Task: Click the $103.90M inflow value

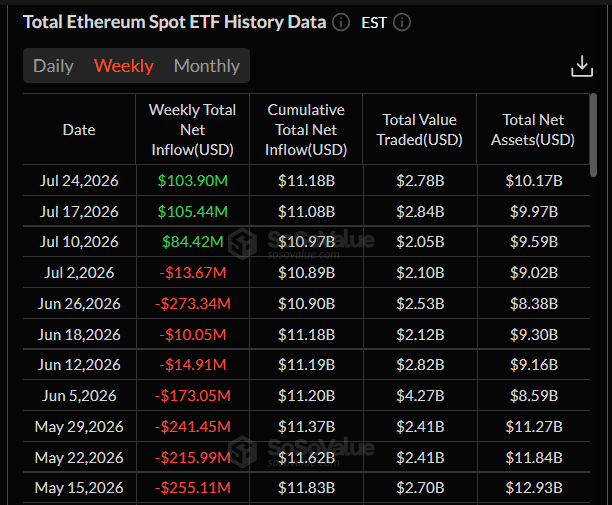Action: point(192,181)
